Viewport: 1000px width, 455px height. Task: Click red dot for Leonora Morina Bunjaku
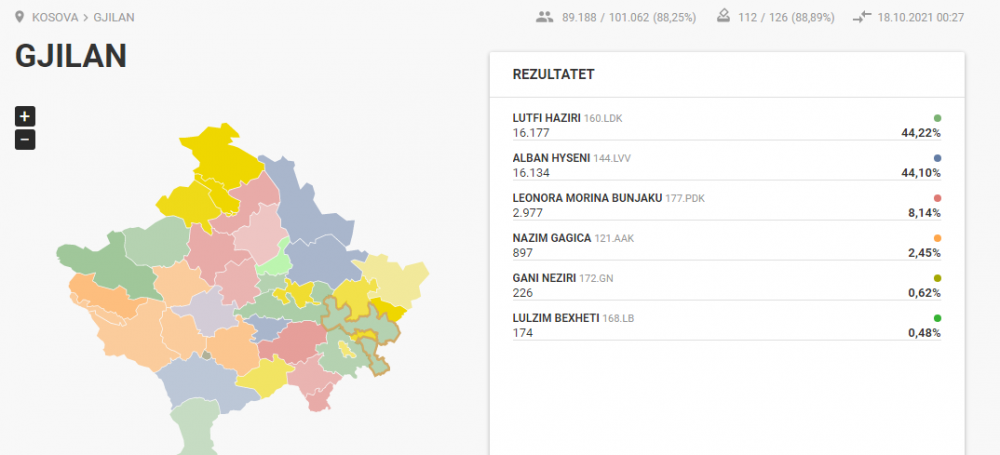937,198
